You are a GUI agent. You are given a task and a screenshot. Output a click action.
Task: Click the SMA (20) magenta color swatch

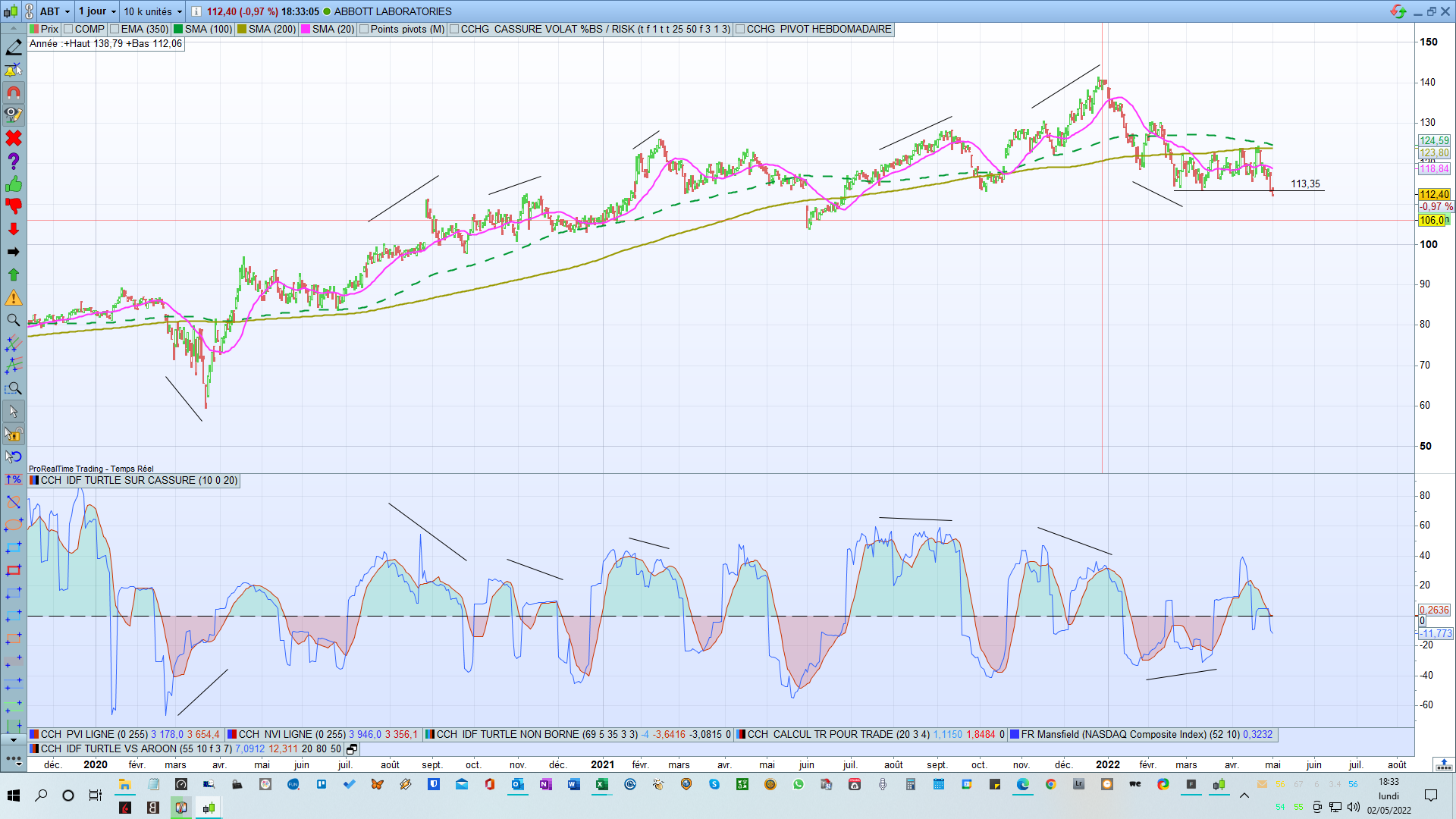[x=306, y=29]
